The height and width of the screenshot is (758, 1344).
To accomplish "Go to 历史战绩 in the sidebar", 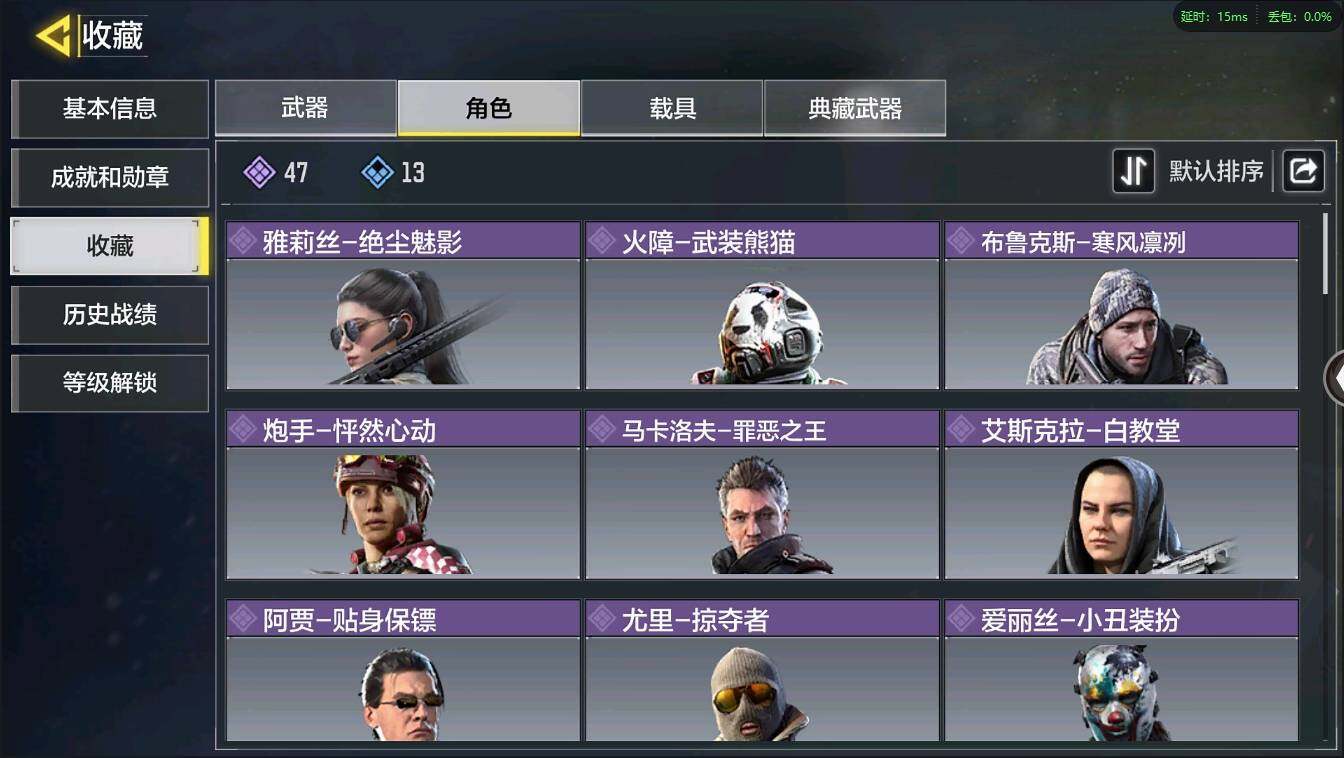I will tap(110, 315).
